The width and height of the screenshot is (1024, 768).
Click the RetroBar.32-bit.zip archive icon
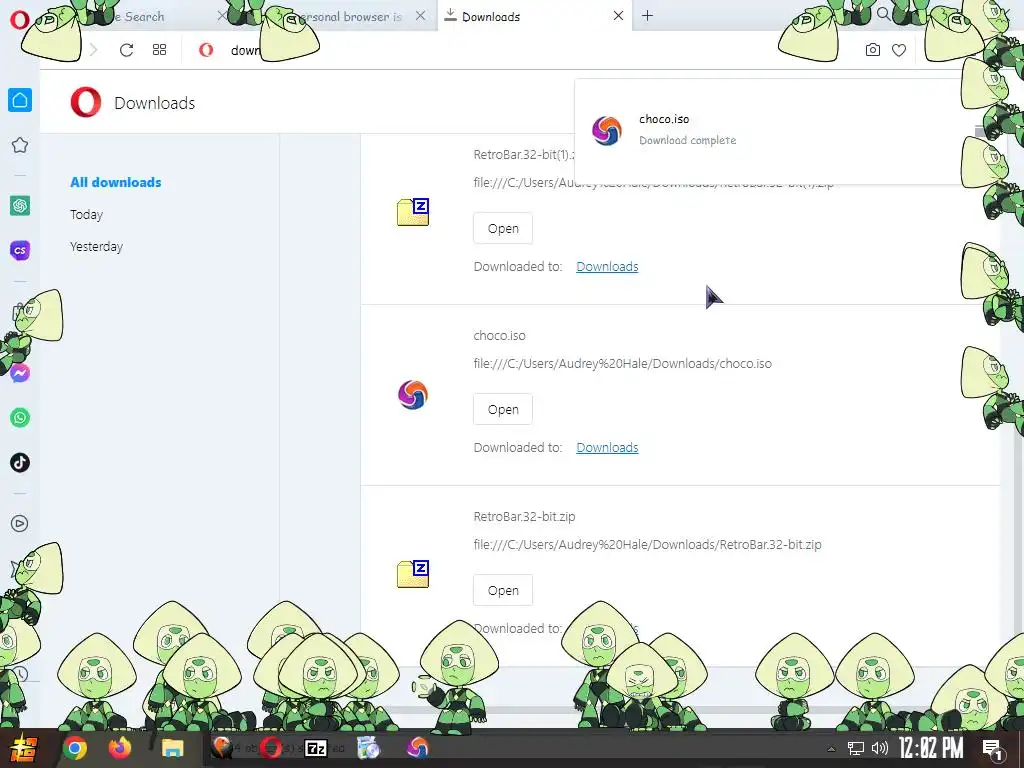pyautogui.click(x=413, y=575)
